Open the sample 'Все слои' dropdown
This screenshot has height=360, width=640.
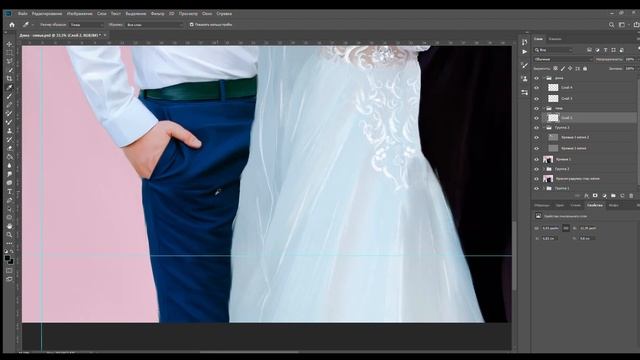pyautogui.click(x=155, y=25)
